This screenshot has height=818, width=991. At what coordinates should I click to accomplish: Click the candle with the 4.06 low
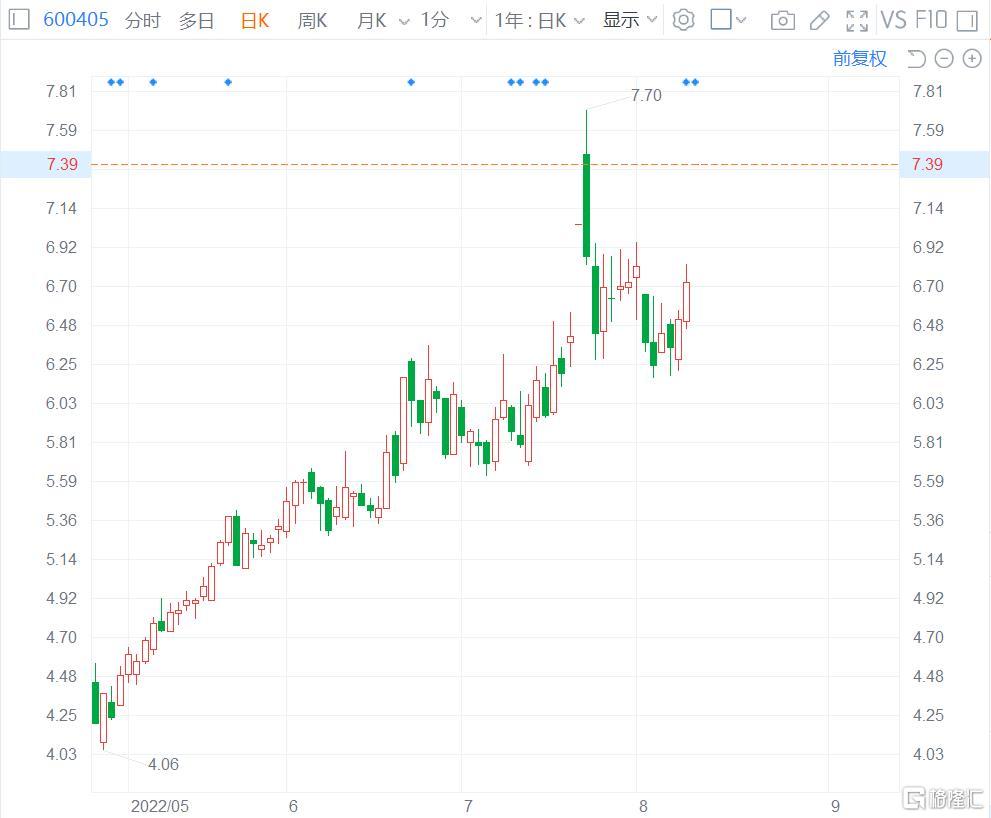tap(104, 717)
